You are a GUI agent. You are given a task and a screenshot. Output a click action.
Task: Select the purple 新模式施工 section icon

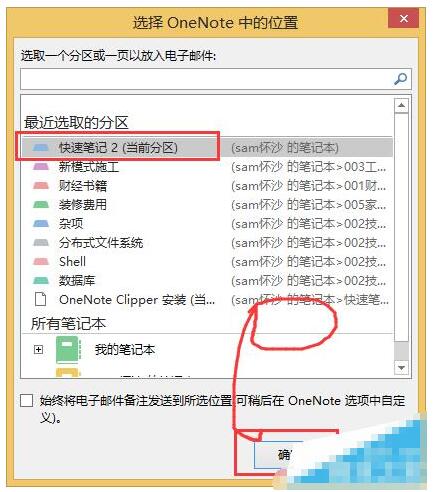[x=41, y=166]
